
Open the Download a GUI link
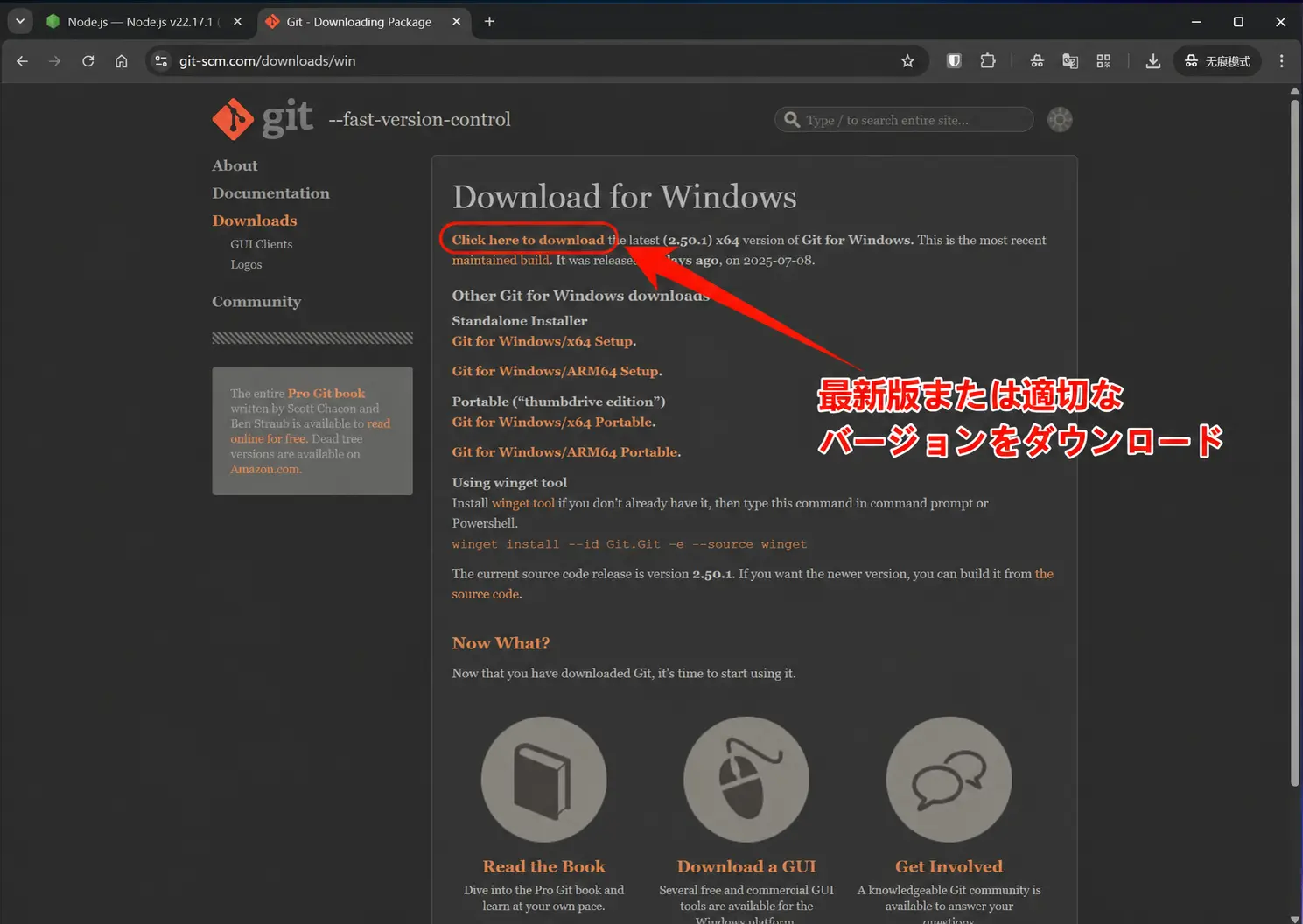(746, 866)
